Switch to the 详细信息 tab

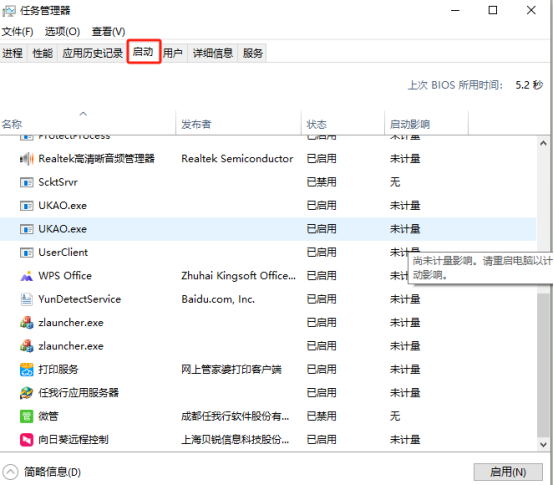point(213,53)
